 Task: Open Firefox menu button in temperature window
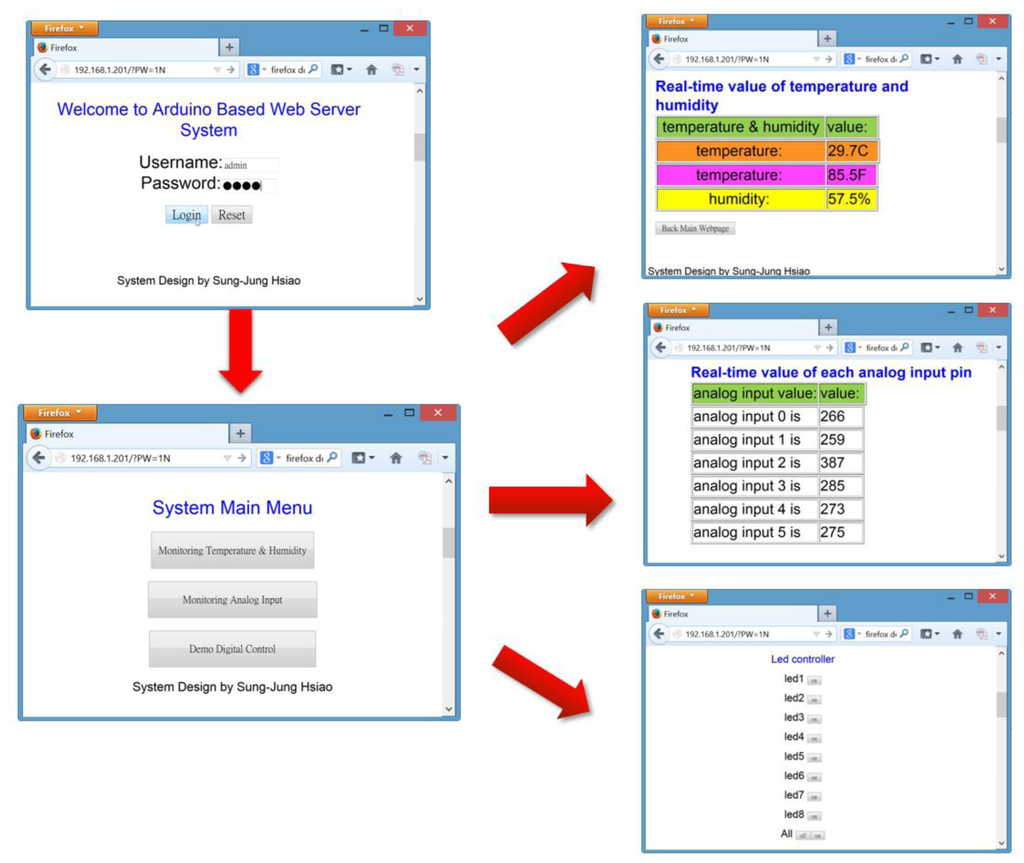(677, 21)
